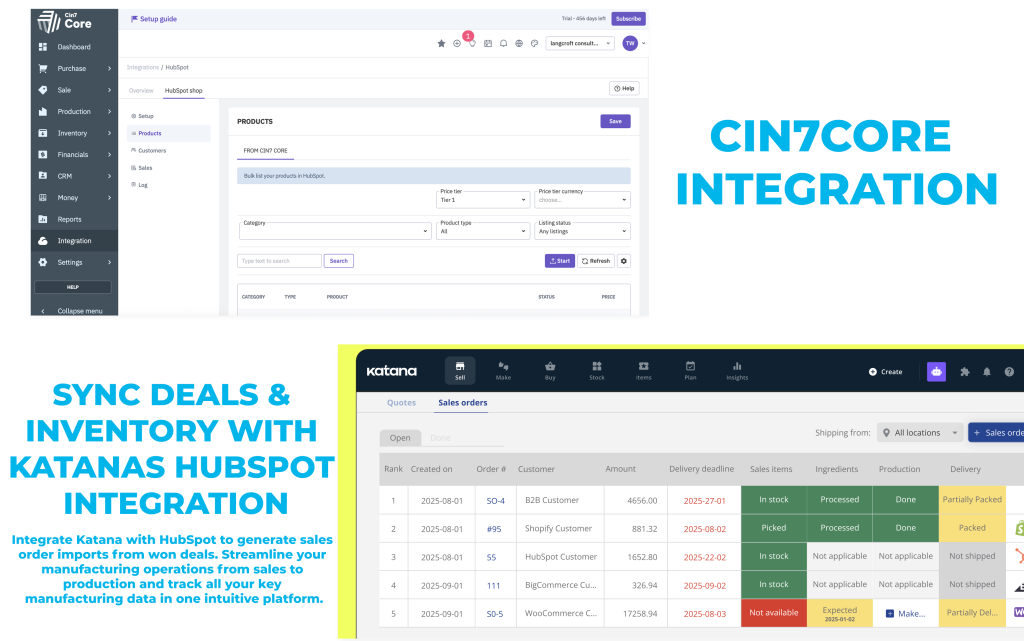Open notifications bell in Cin7 Core toolbar
1024x641 pixels.
coord(504,44)
